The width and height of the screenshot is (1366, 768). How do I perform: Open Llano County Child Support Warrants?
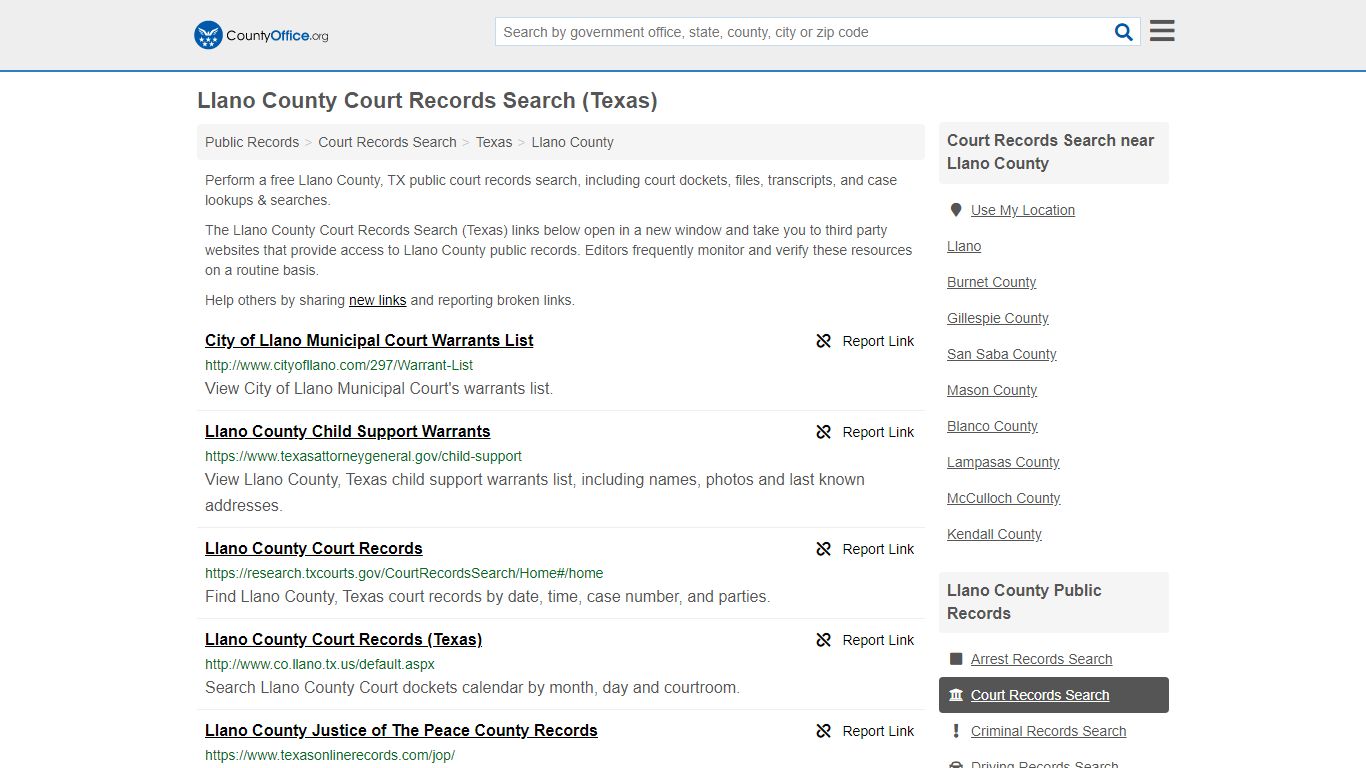(x=348, y=431)
